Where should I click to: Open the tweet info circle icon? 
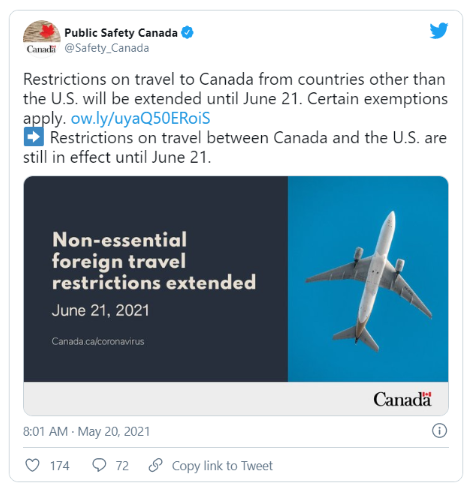[439, 431]
